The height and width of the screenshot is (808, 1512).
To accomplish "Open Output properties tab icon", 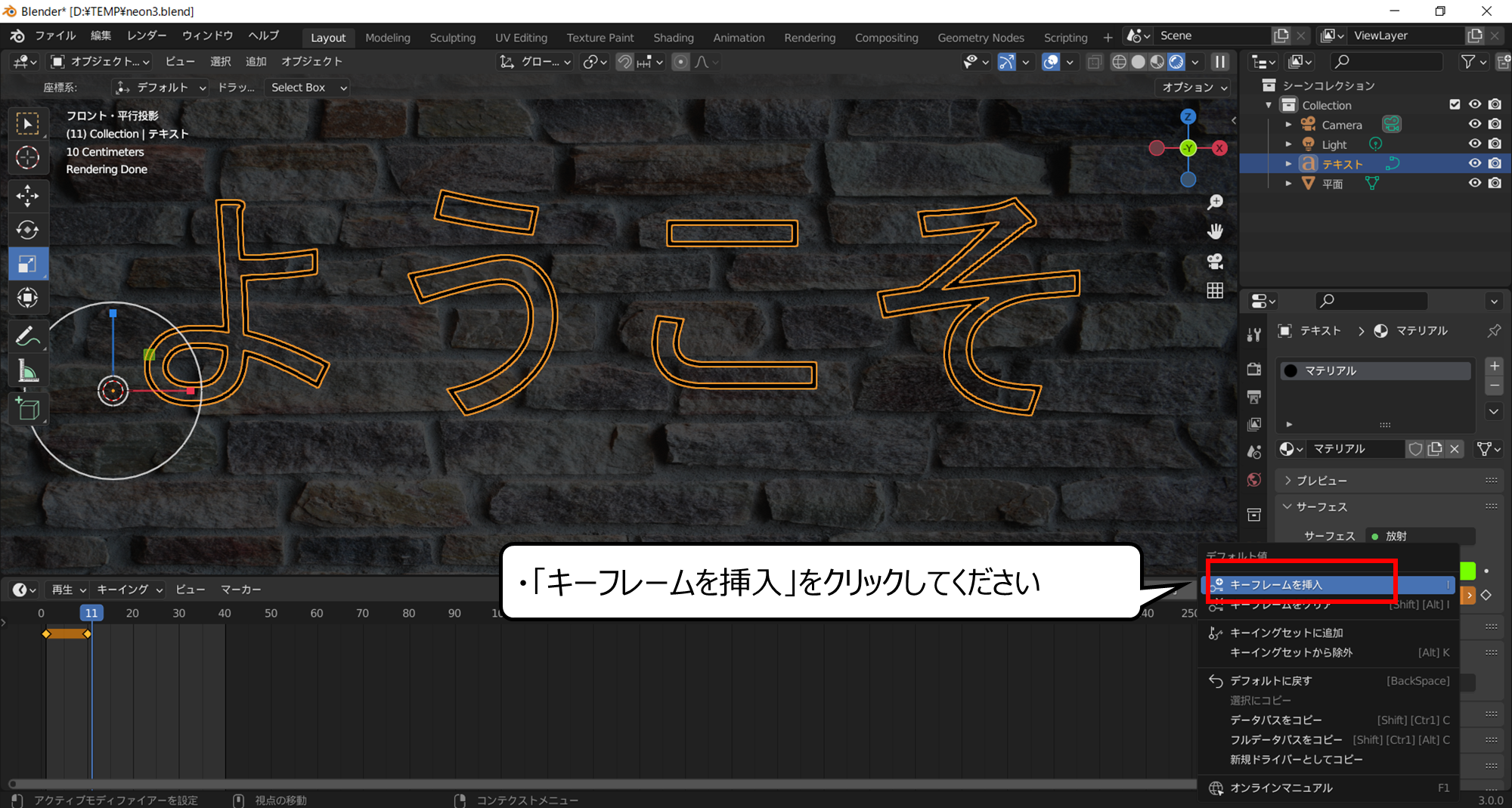I will coord(1254,396).
